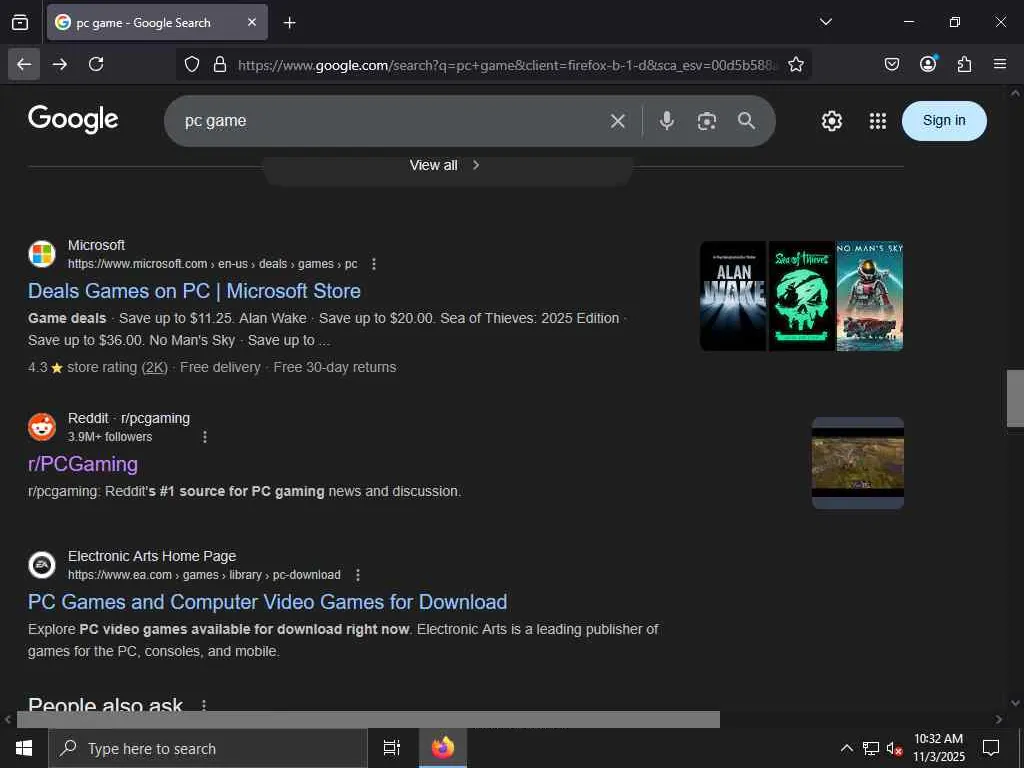Open No Man's Sky cover thumbnail
1024x768 pixels.
pyautogui.click(x=870, y=296)
